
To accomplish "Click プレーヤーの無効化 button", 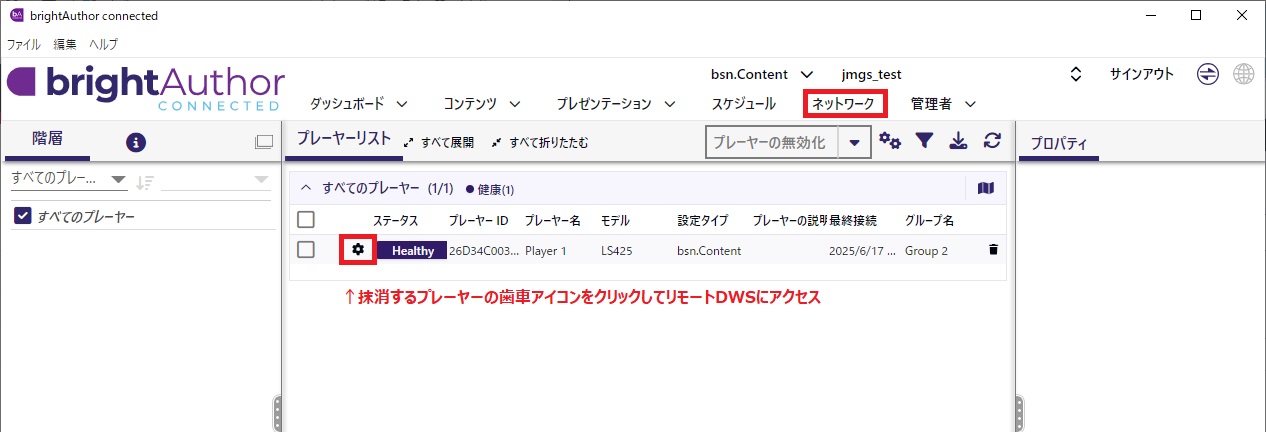I will [x=772, y=142].
